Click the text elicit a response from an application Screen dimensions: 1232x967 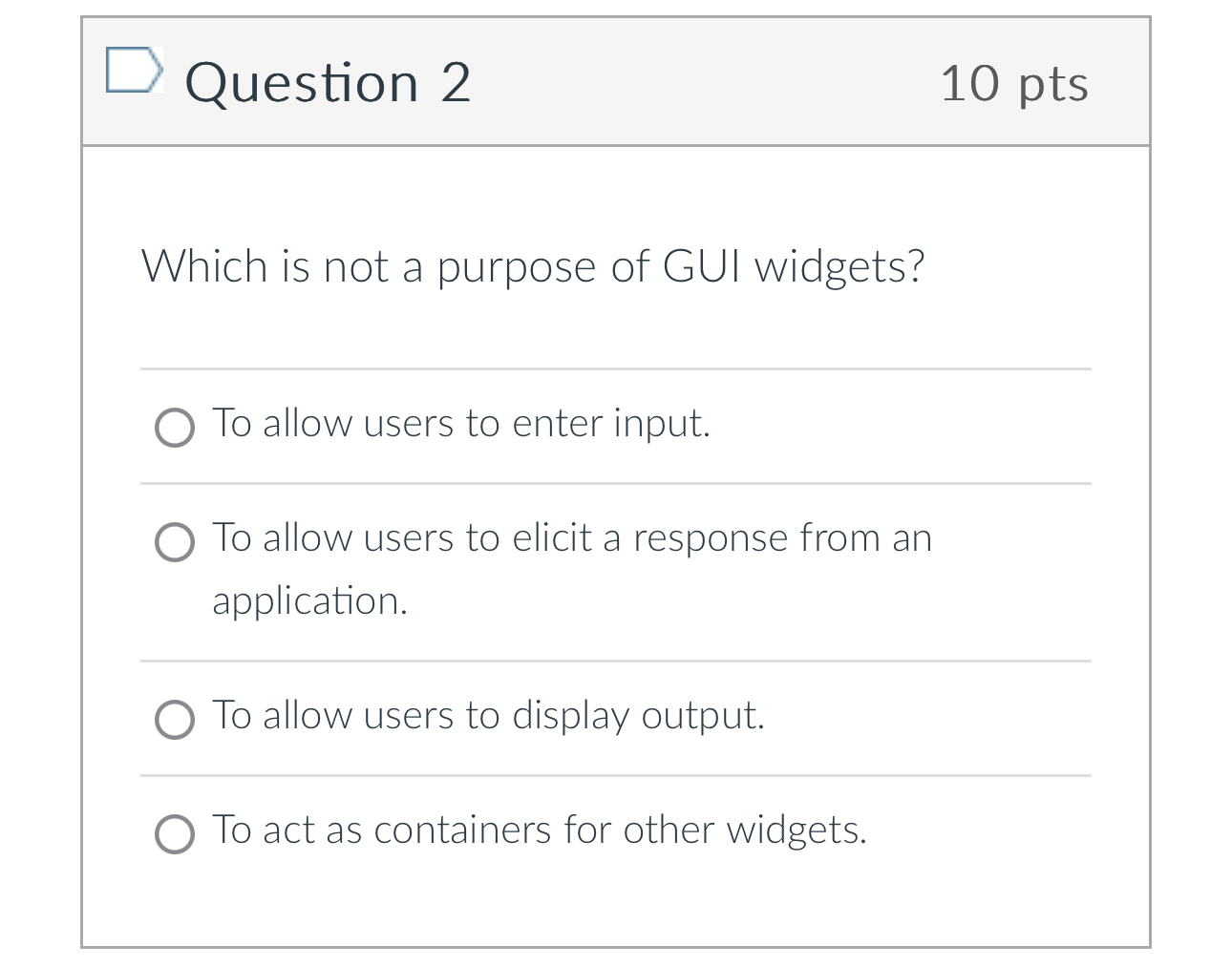point(571,537)
